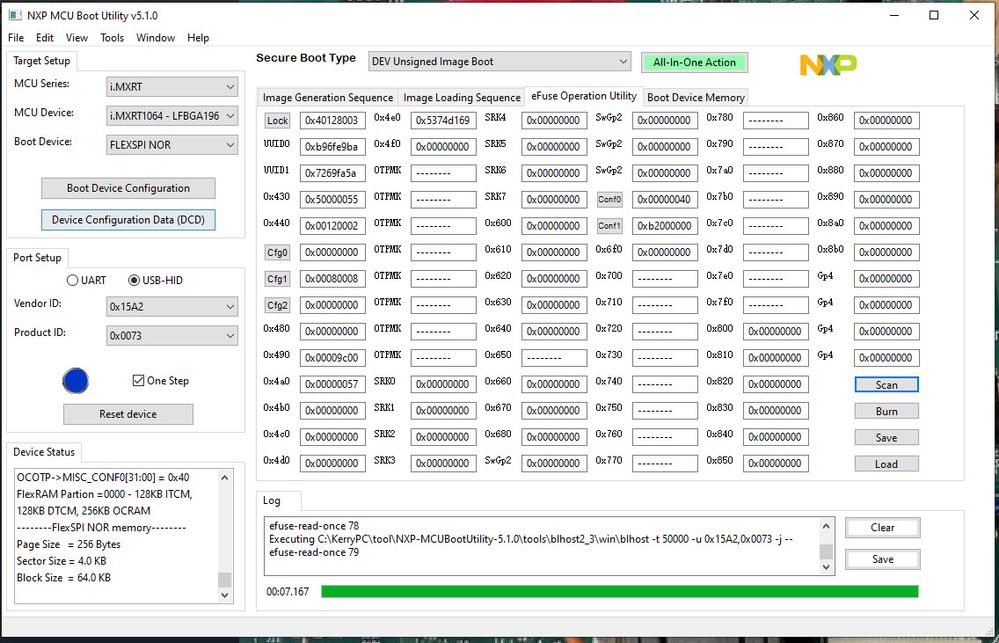
Task: Open the Product ID dropdown
Action: point(172,336)
